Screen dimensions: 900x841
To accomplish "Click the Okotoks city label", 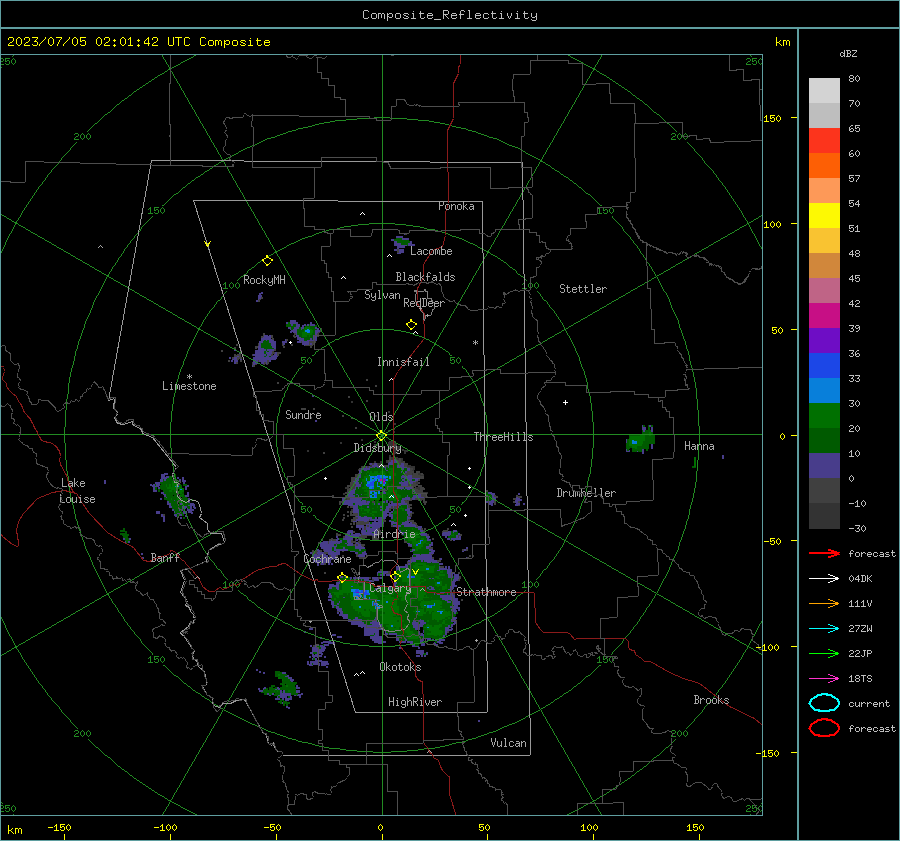I will coord(400,667).
